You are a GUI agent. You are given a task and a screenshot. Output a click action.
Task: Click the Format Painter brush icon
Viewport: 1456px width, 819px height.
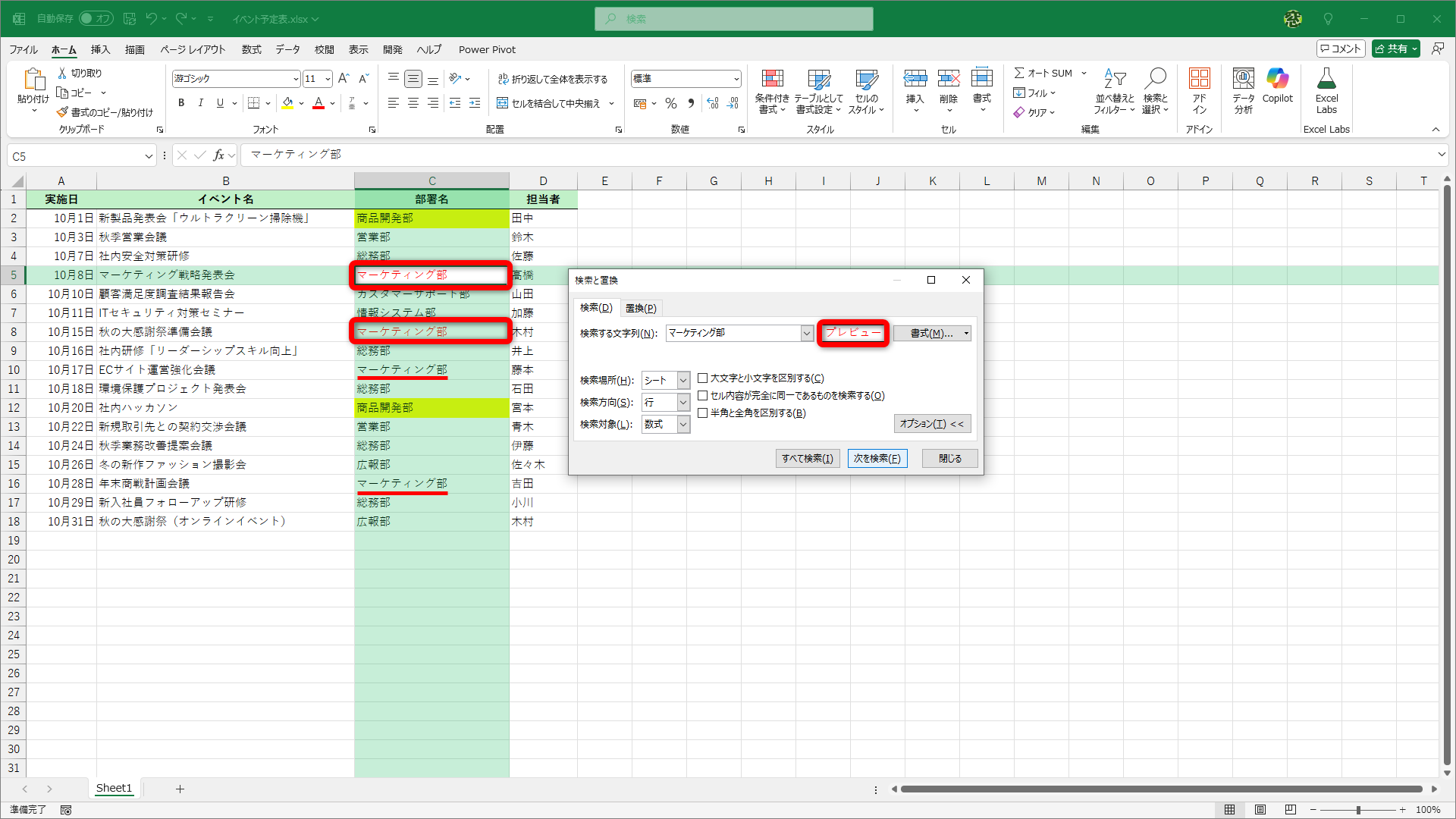tap(63, 112)
